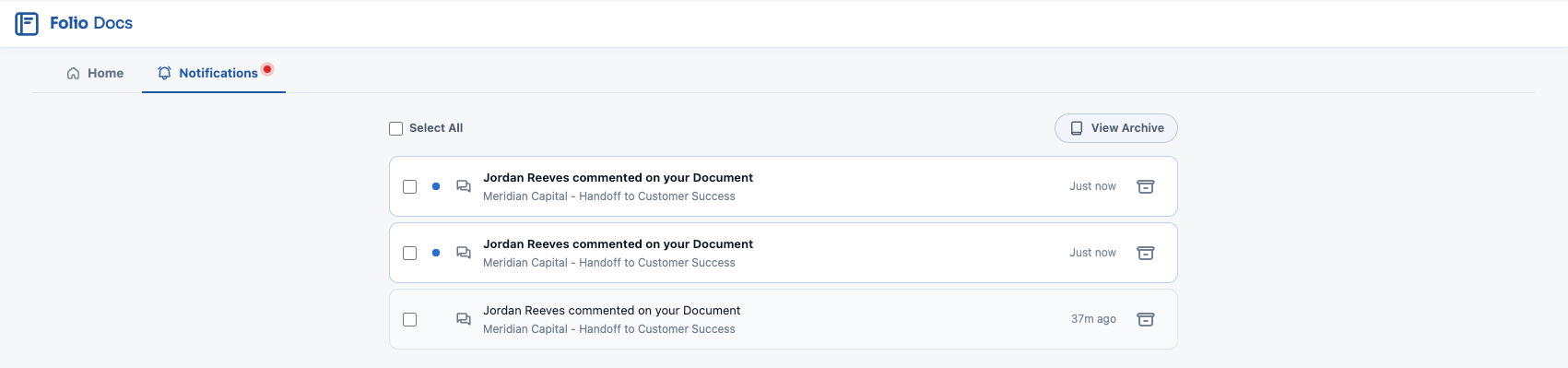Click the book icon in View Archive
Image resolution: width=1568 pixels, height=368 pixels.
[1076, 128]
